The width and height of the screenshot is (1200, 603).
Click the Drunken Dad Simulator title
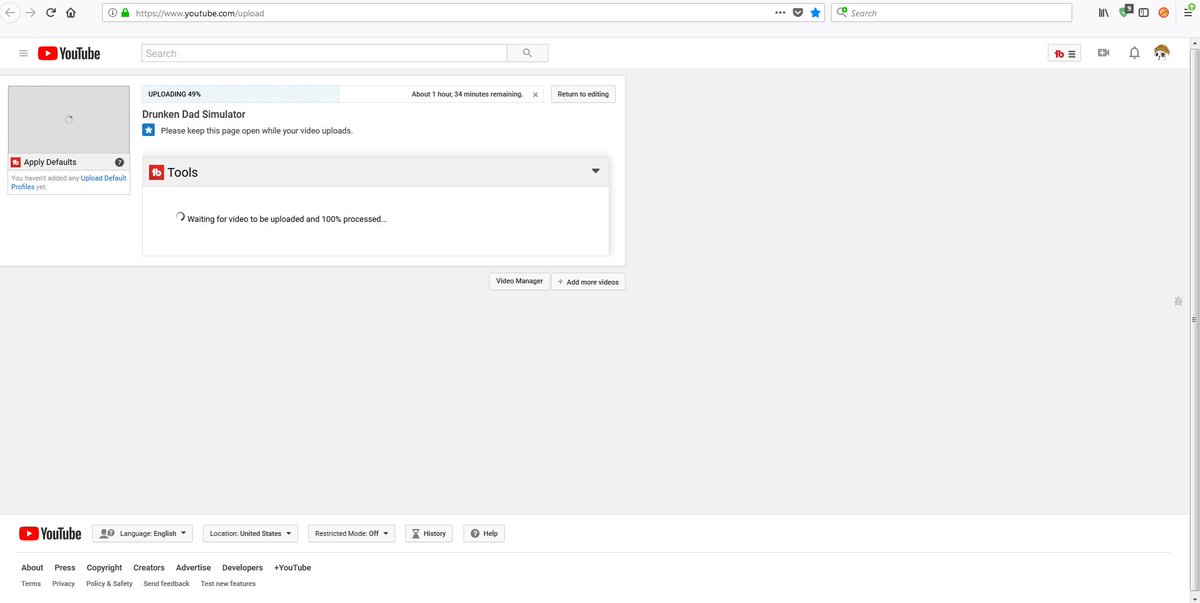click(x=194, y=114)
